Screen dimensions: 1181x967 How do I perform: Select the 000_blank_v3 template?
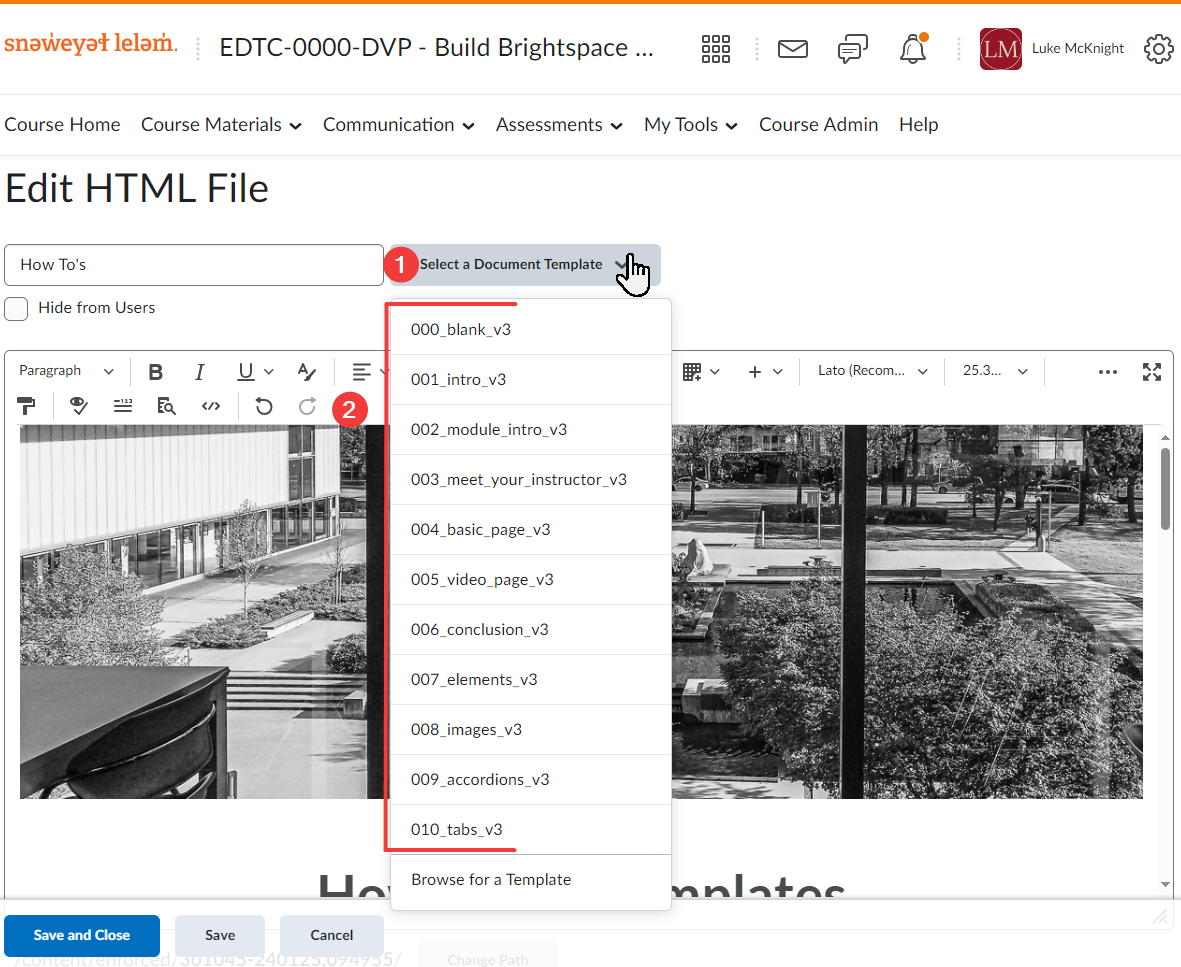531,330
